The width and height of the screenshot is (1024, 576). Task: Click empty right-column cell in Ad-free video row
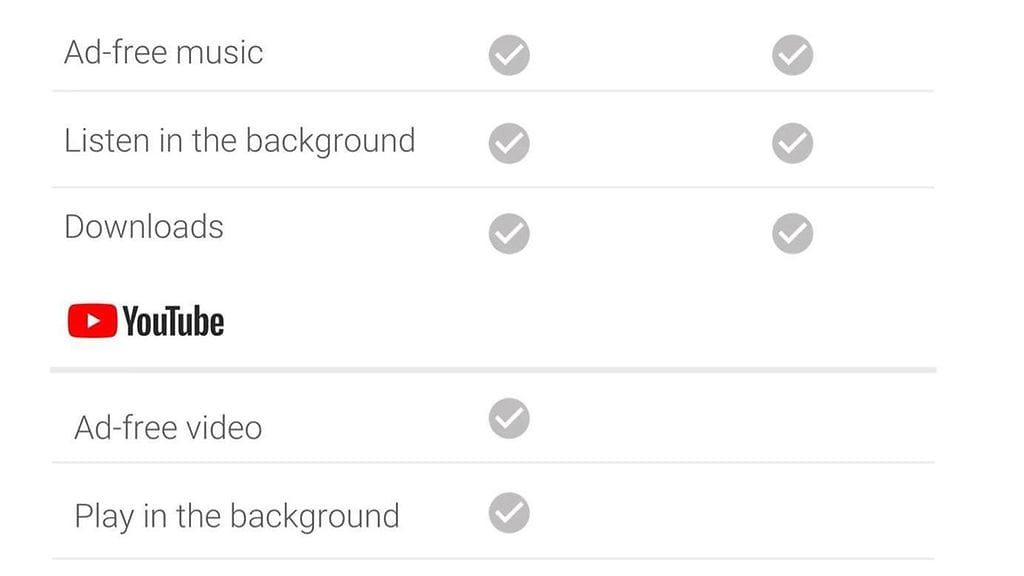coord(792,418)
